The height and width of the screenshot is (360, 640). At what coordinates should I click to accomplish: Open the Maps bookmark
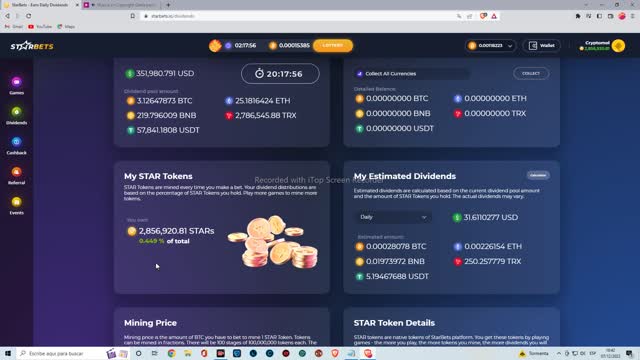[66, 27]
